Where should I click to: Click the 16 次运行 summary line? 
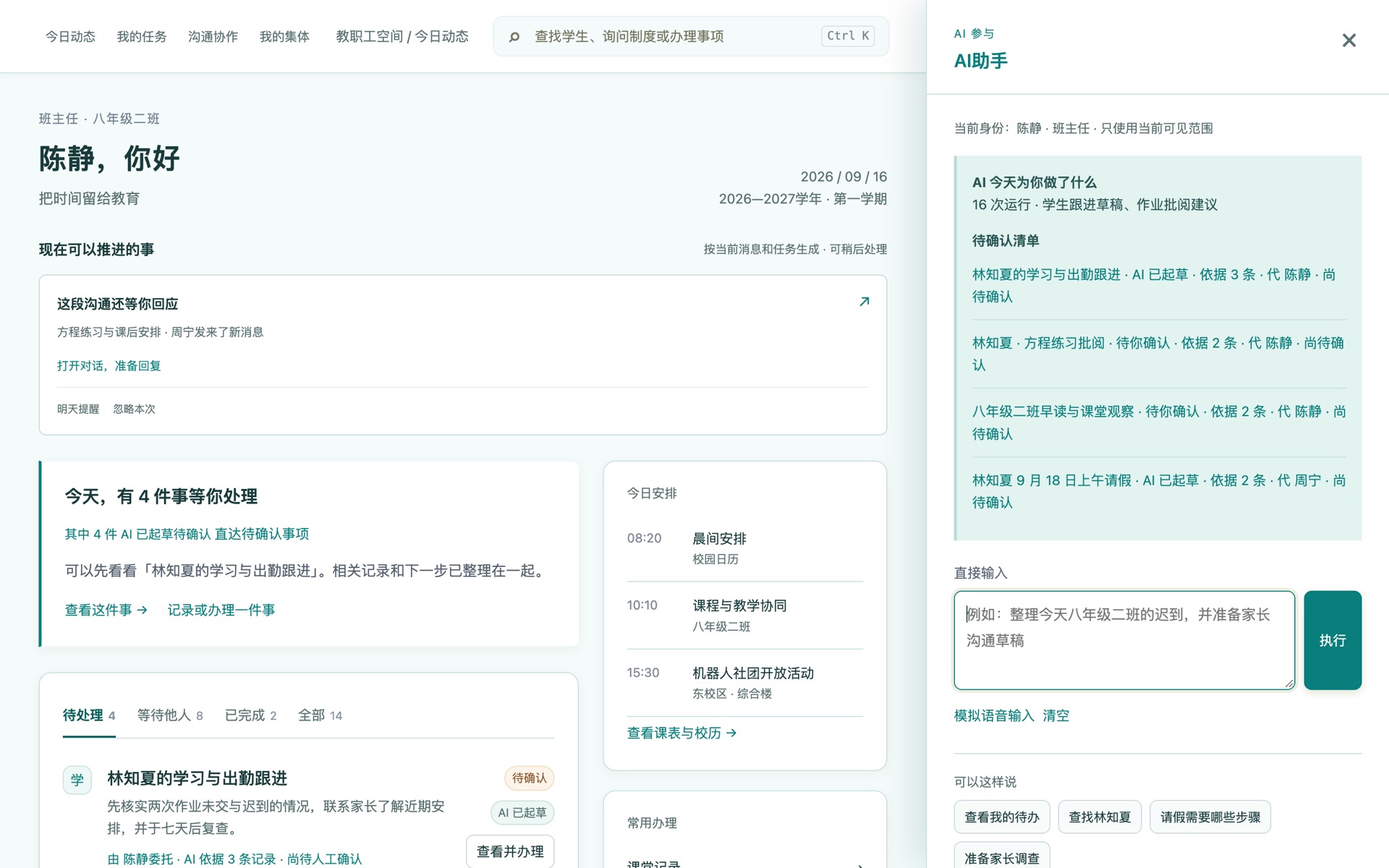pos(1095,205)
